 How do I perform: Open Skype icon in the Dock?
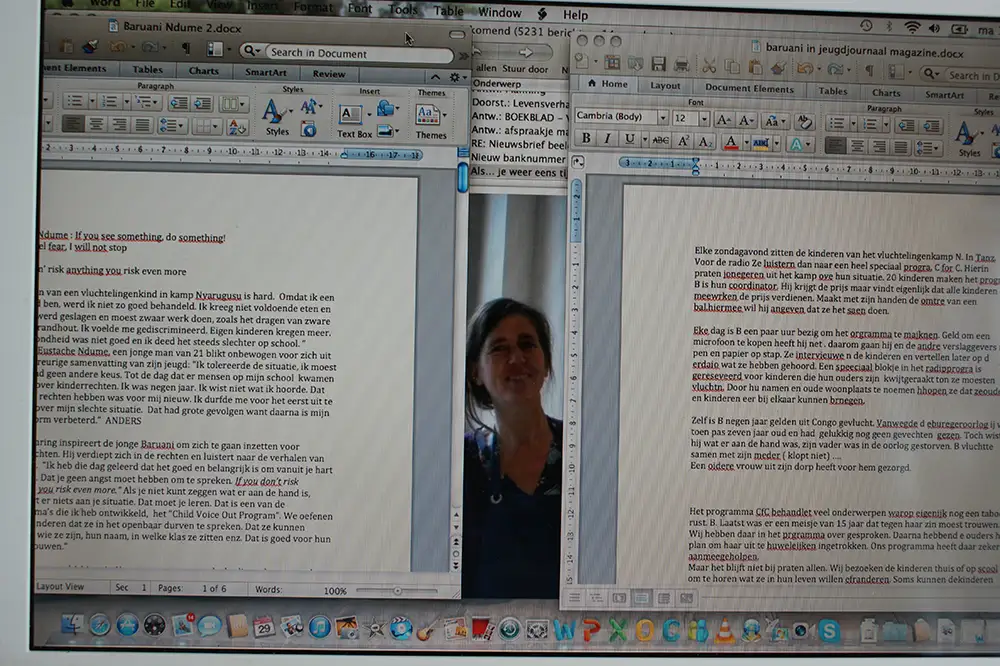pos(829,632)
